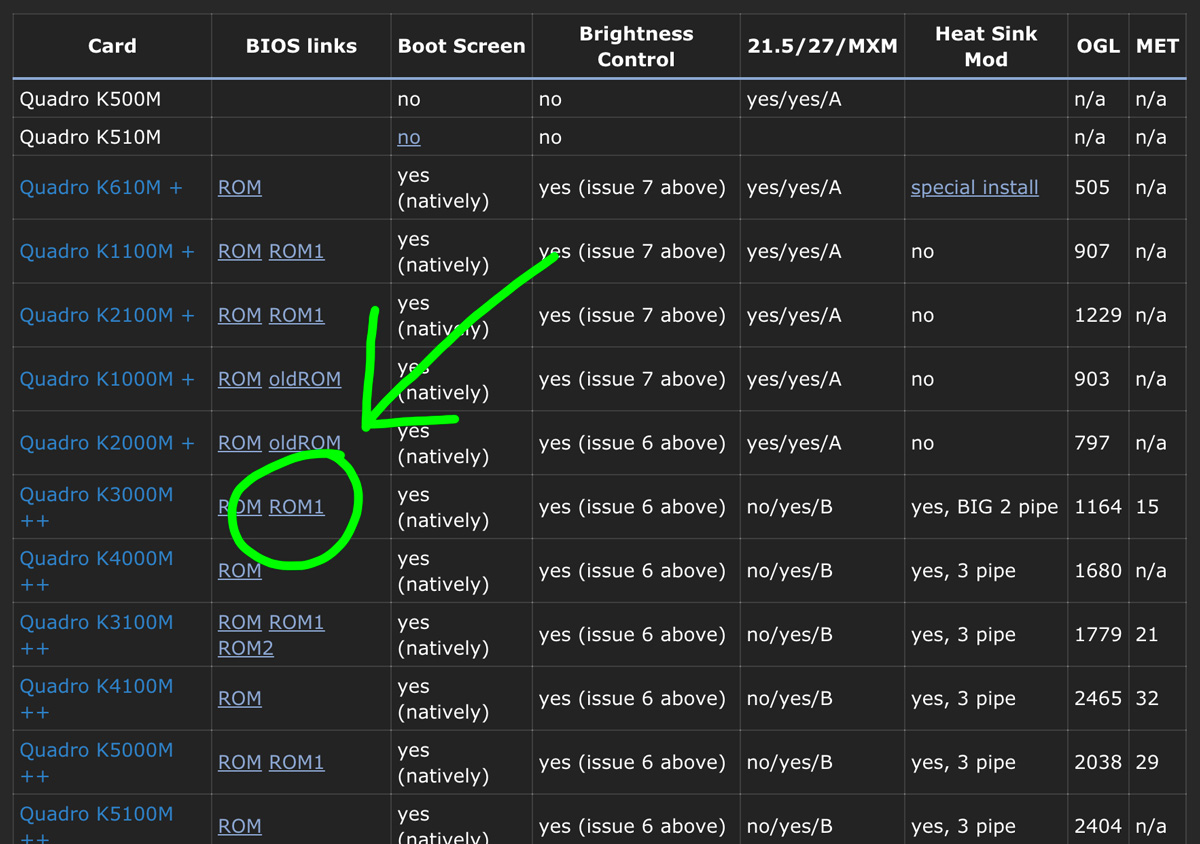
Task: Open the Quadro K1100M + card link
Action: [107, 251]
